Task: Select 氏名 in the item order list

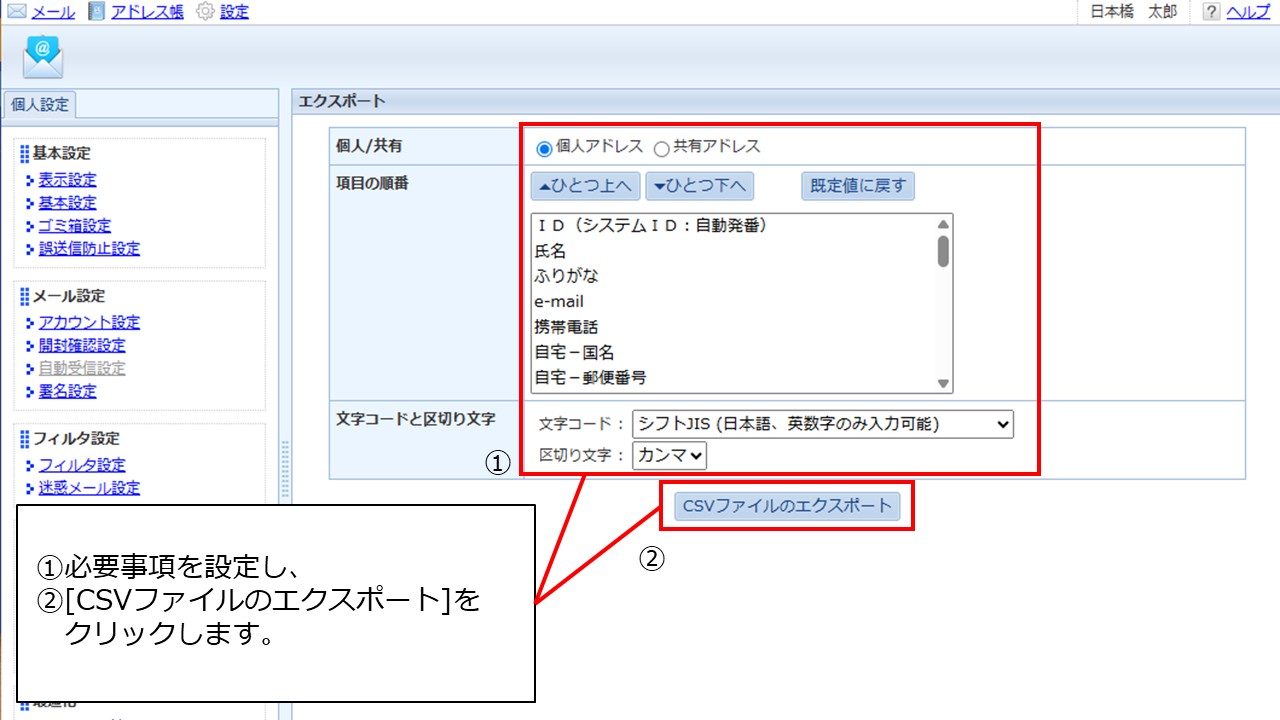Action: coord(733,251)
